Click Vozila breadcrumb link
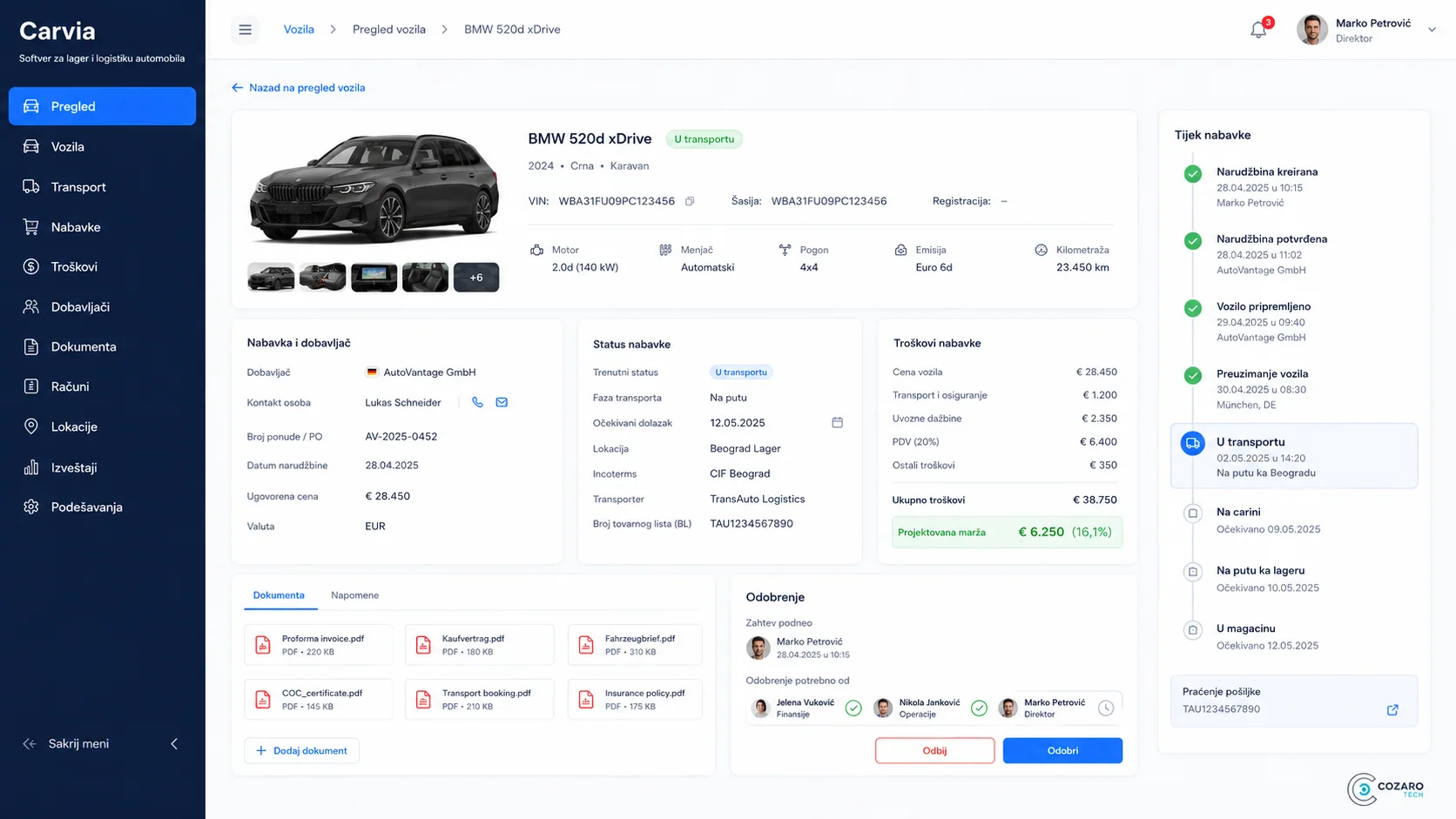This screenshot has height=819, width=1456. [x=299, y=30]
